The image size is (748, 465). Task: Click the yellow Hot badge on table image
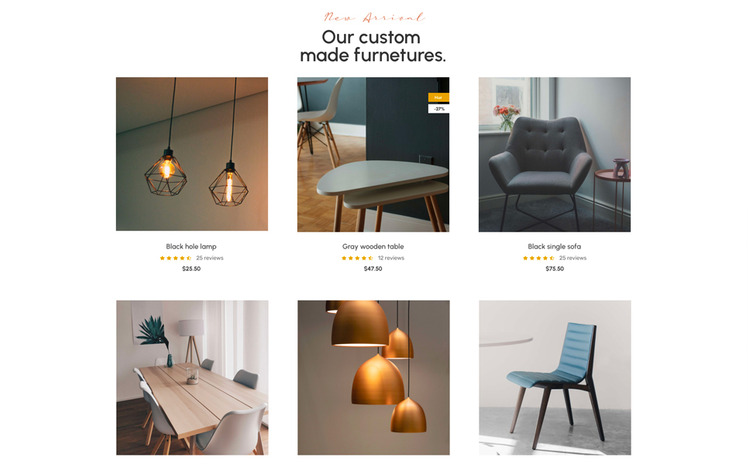coord(438,97)
